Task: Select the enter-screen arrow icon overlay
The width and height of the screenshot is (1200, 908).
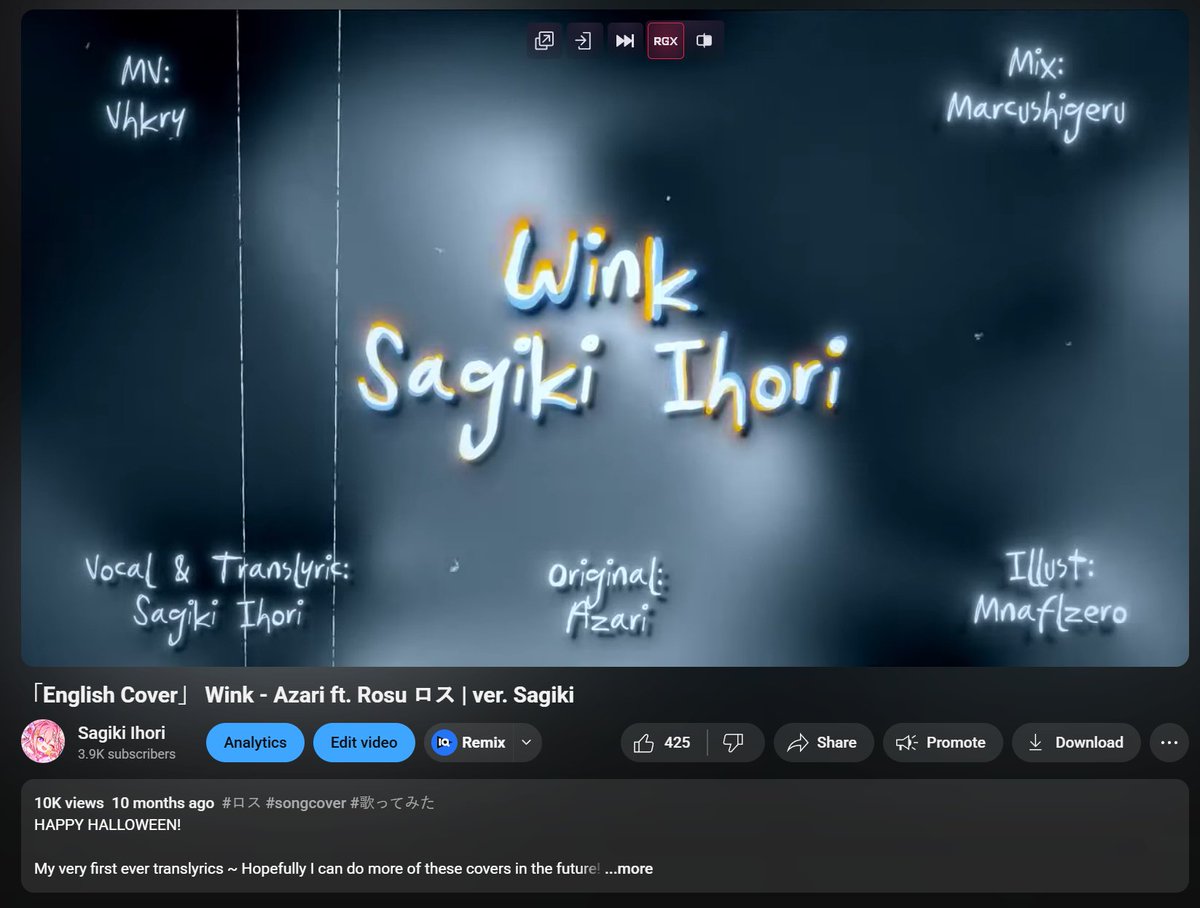Action: point(584,41)
